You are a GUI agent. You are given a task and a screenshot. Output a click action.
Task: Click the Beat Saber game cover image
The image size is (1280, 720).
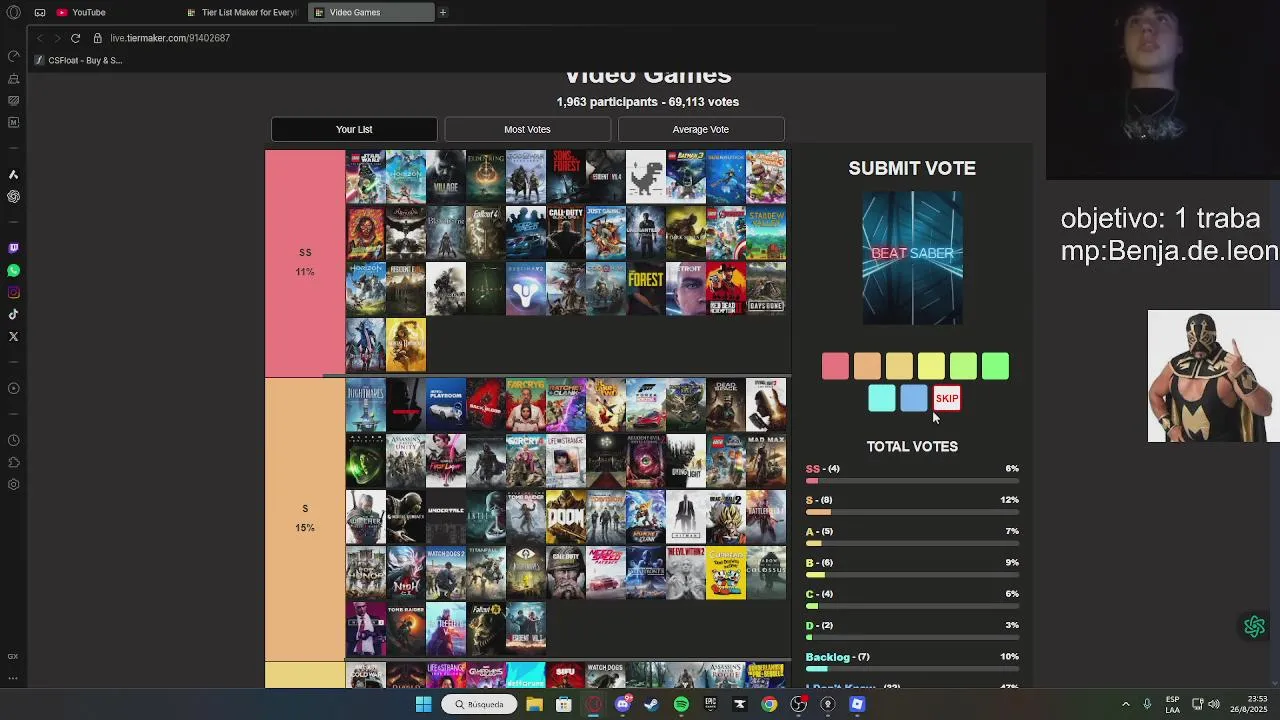pos(912,258)
